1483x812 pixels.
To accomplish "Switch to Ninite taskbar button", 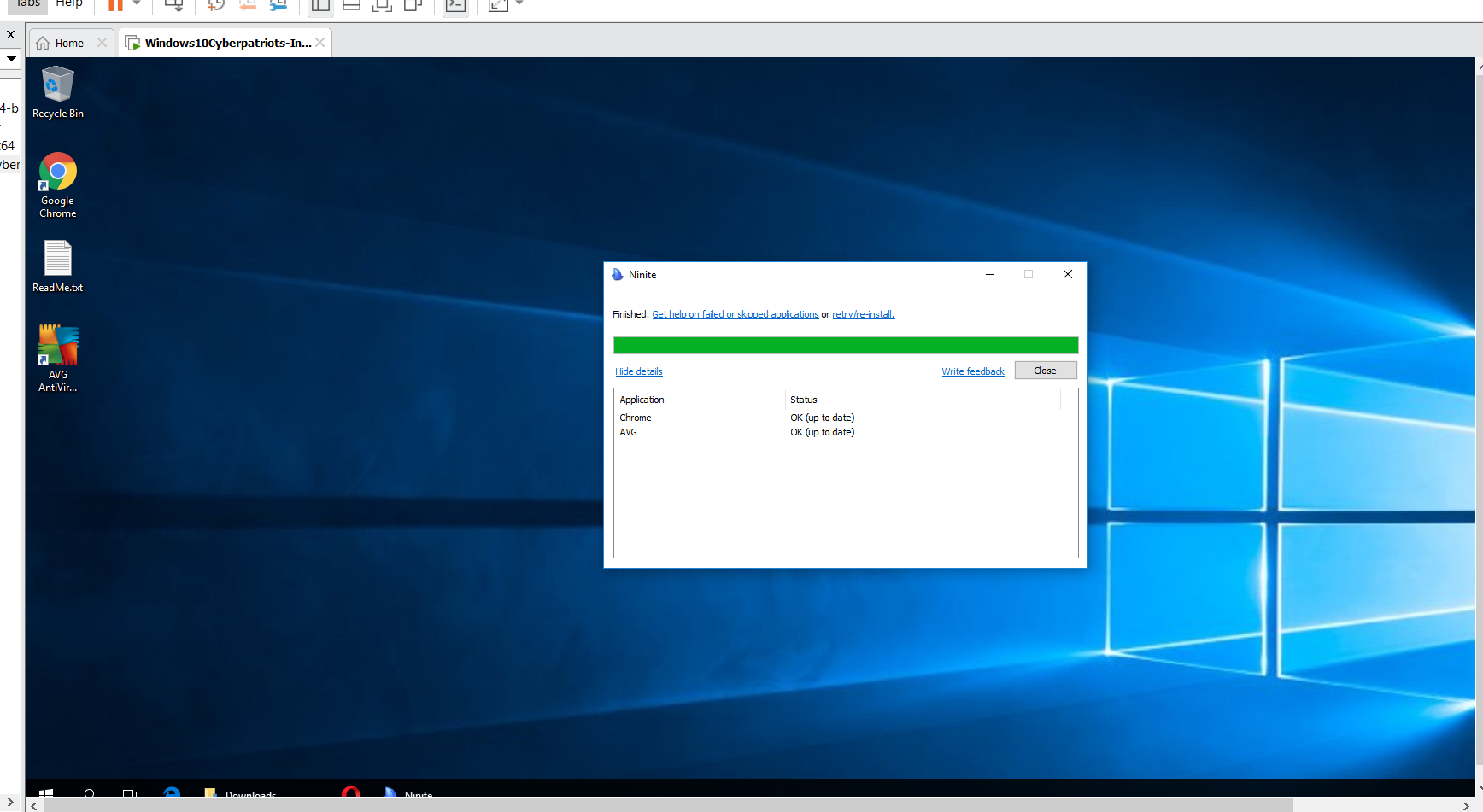I will click(x=408, y=793).
